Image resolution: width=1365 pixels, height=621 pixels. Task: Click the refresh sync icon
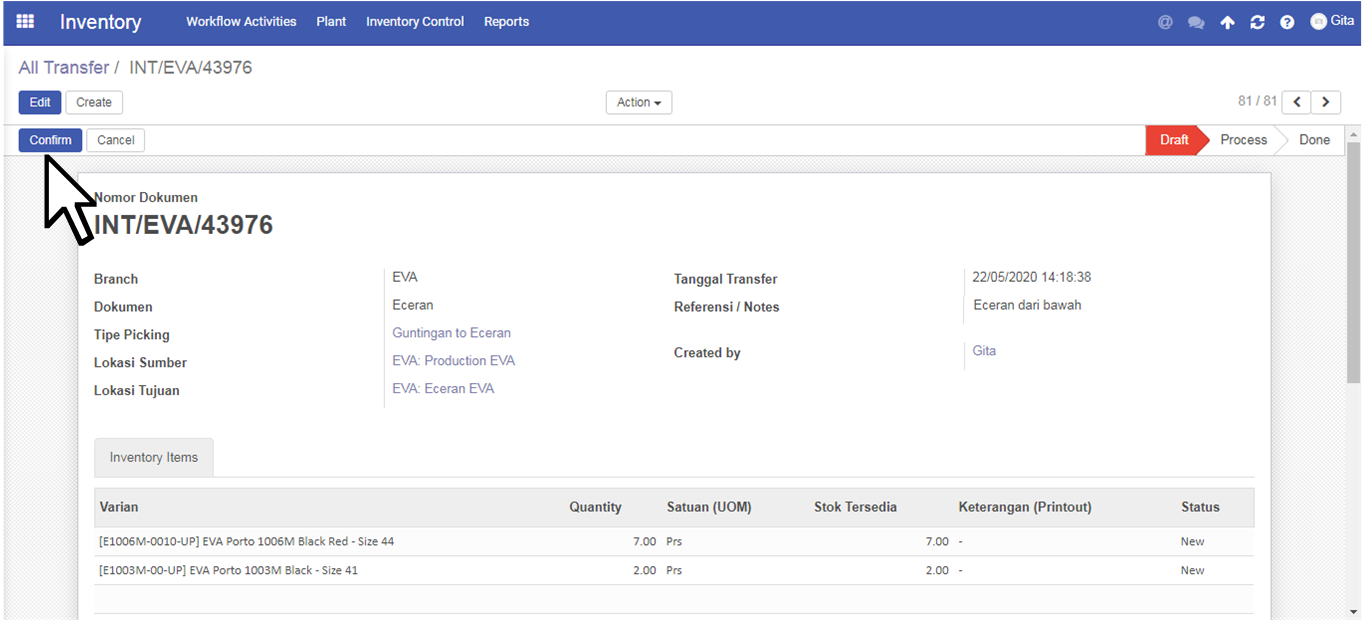click(1257, 22)
